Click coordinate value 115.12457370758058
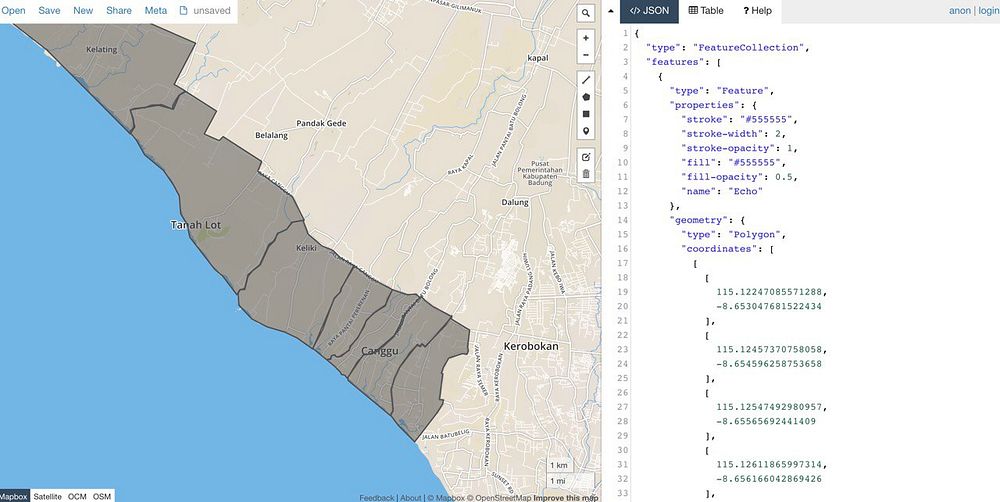This screenshot has height=502, width=1000. pyautogui.click(x=770, y=350)
